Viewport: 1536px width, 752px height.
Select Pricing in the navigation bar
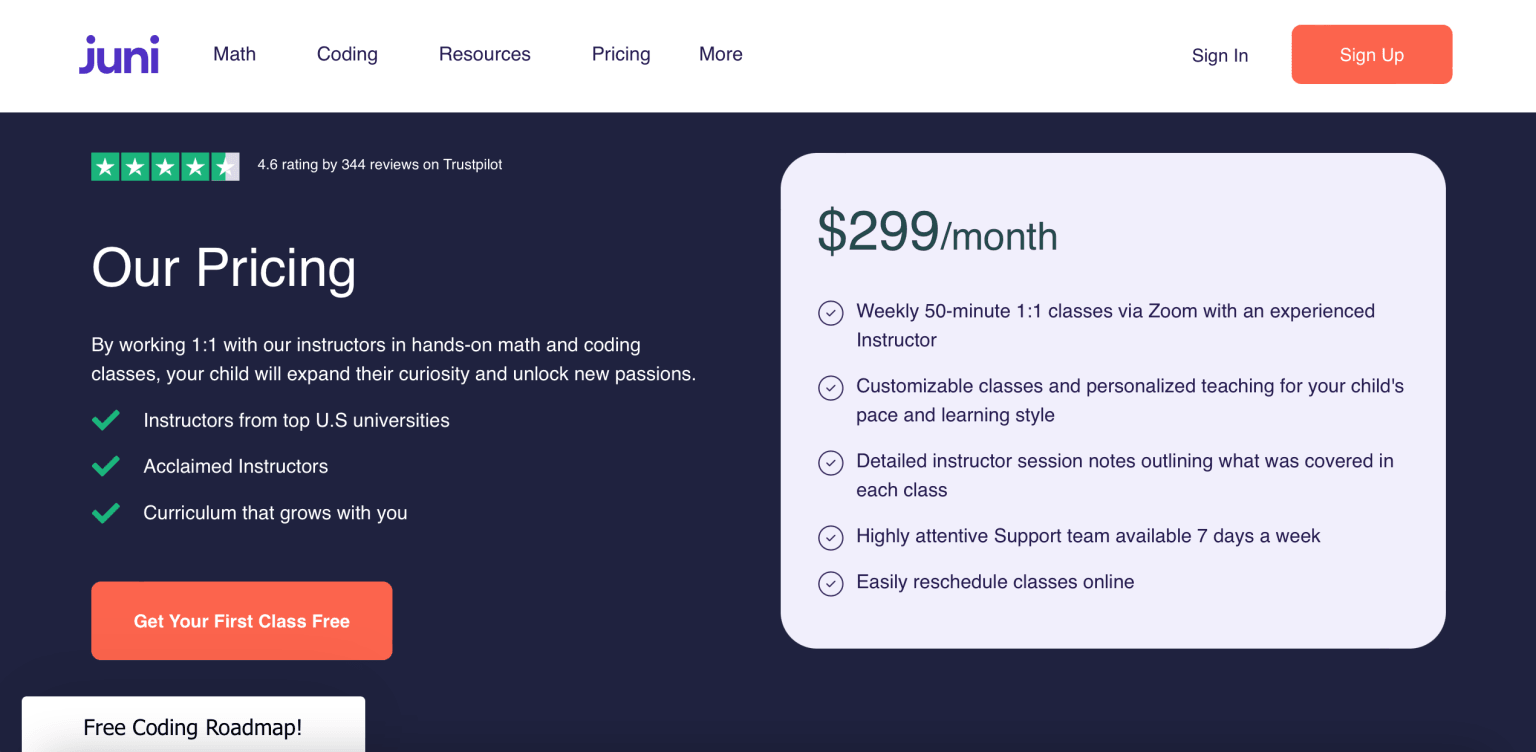620,54
